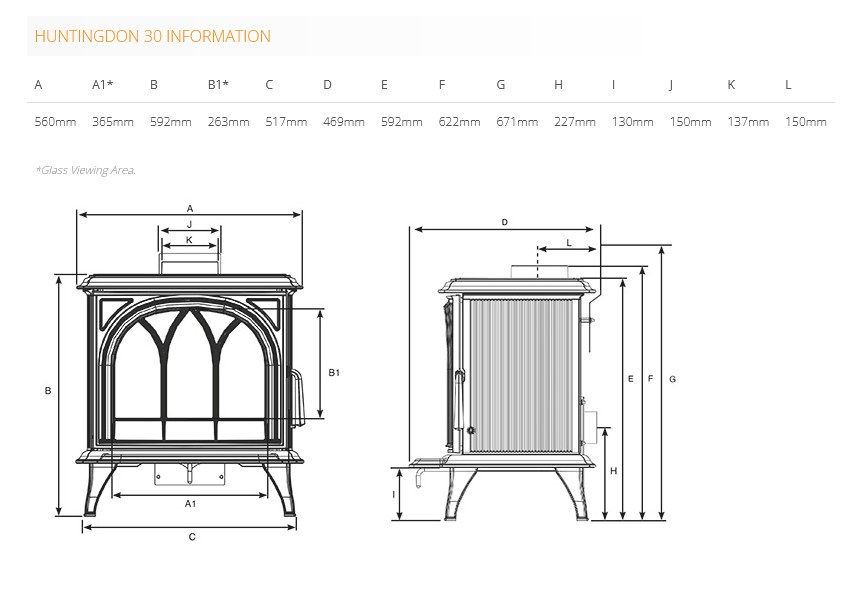The width and height of the screenshot is (856, 589).
Task: Click the C label below the front view stove
Action: [192, 537]
